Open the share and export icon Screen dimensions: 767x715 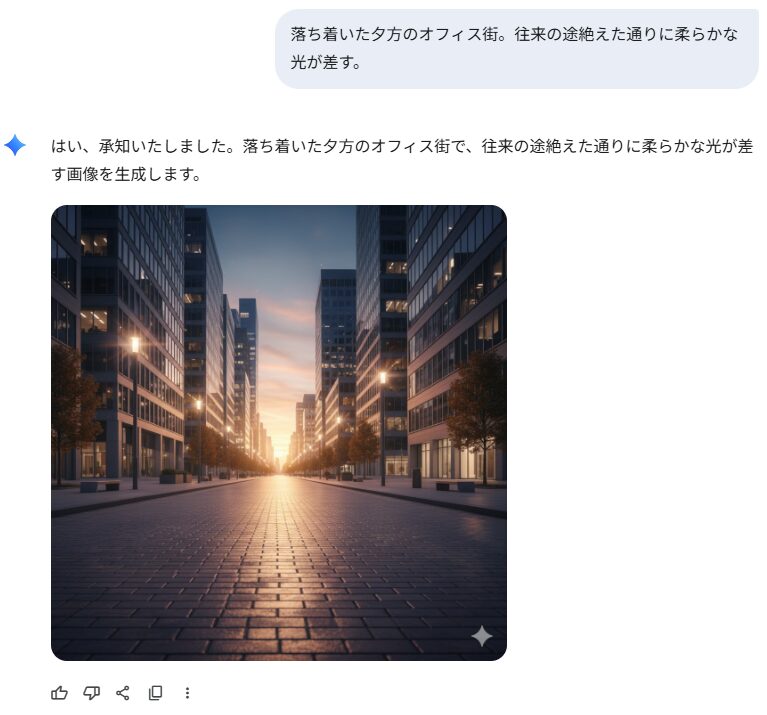tap(123, 693)
